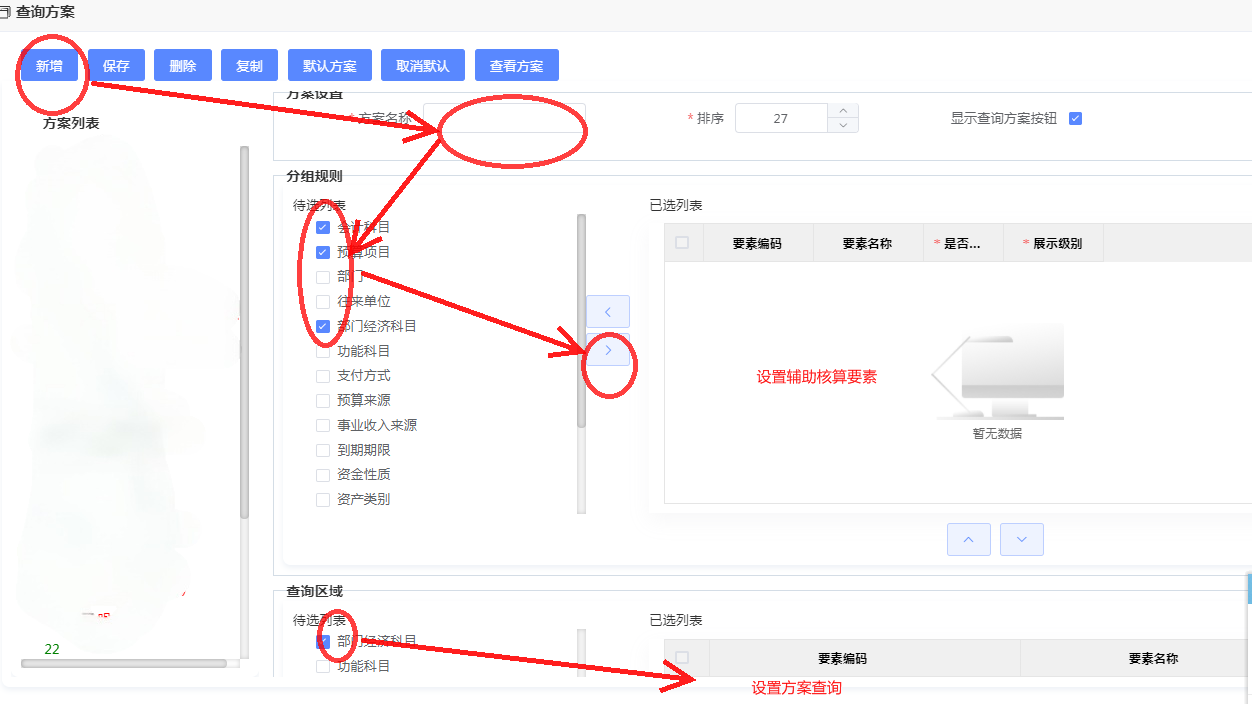Image resolution: width=1252 pixels, height=704 pixels.
Task: Click the 复制 button
Action: 249,66
